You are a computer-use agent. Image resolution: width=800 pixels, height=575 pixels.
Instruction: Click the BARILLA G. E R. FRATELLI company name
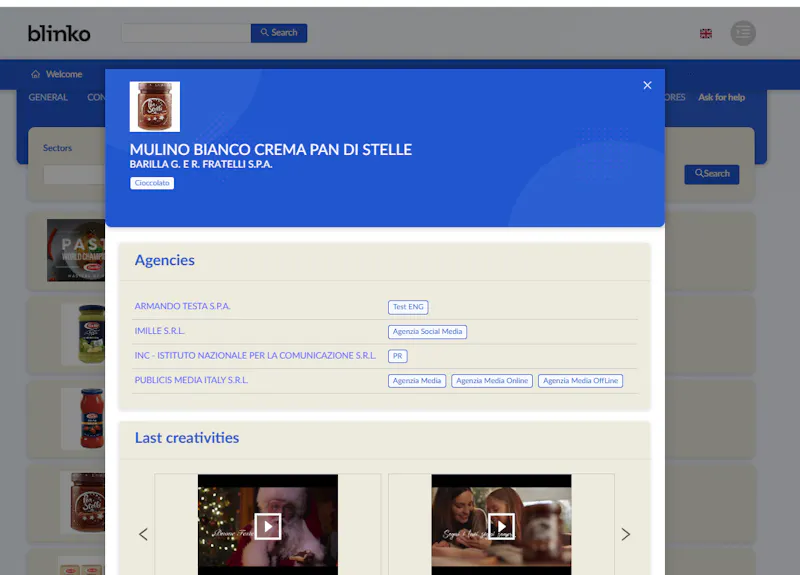point(201,164)
